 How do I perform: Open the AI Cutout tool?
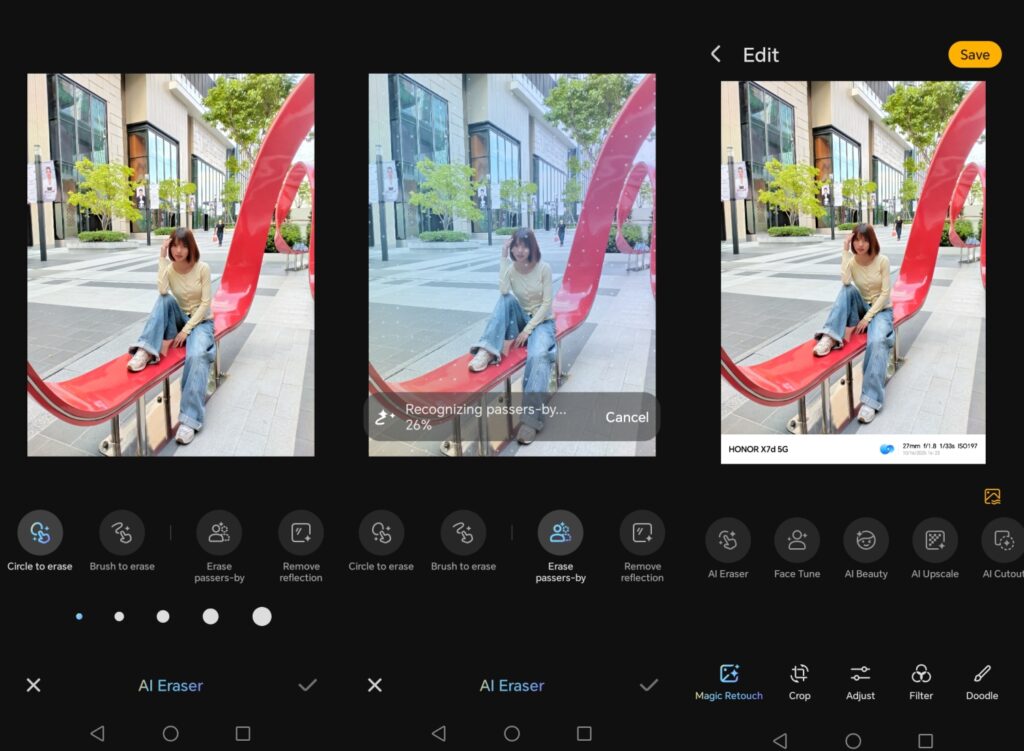click(1003, 541)
